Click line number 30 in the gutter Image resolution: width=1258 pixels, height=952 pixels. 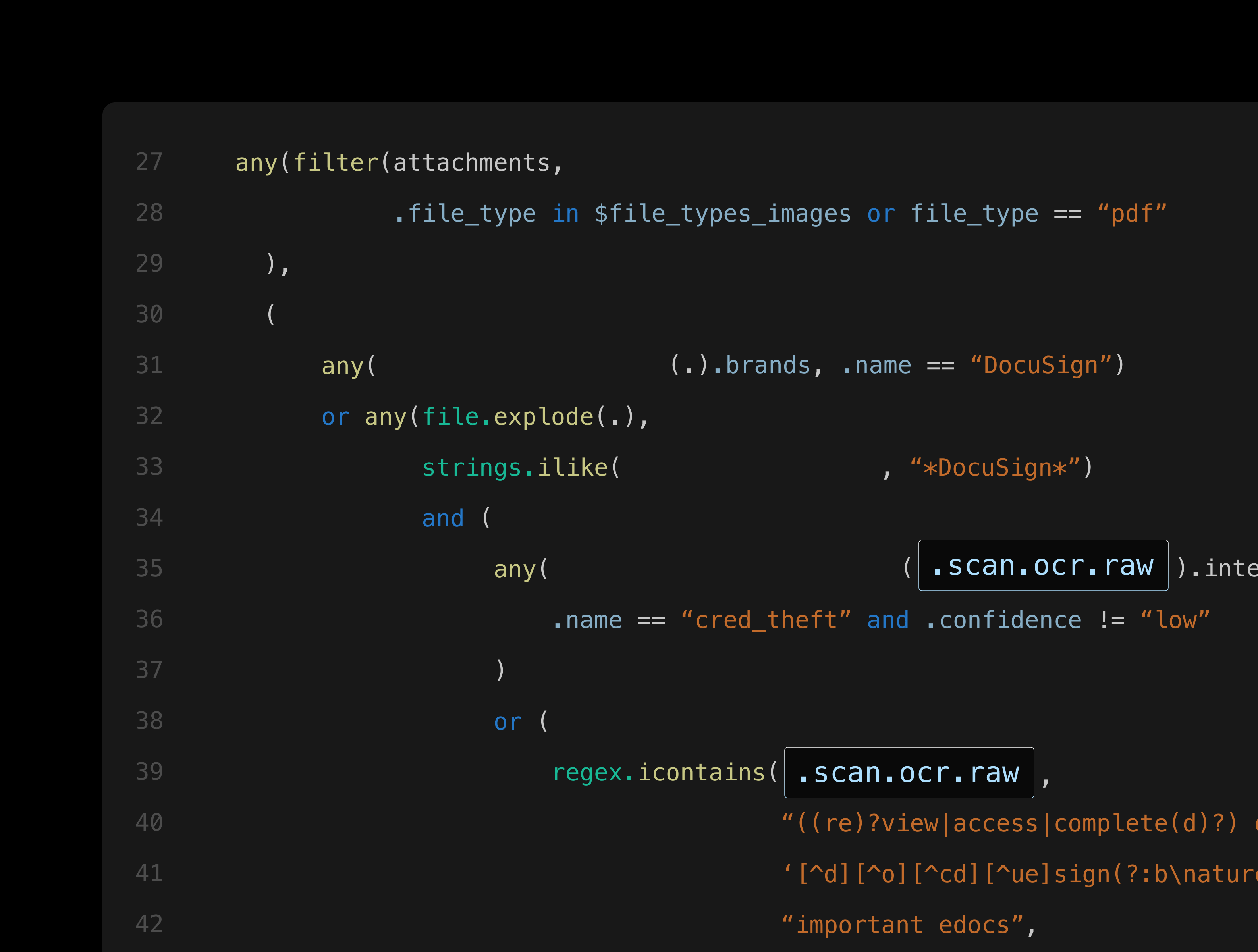pyautogui.click(x=149, y=314)
